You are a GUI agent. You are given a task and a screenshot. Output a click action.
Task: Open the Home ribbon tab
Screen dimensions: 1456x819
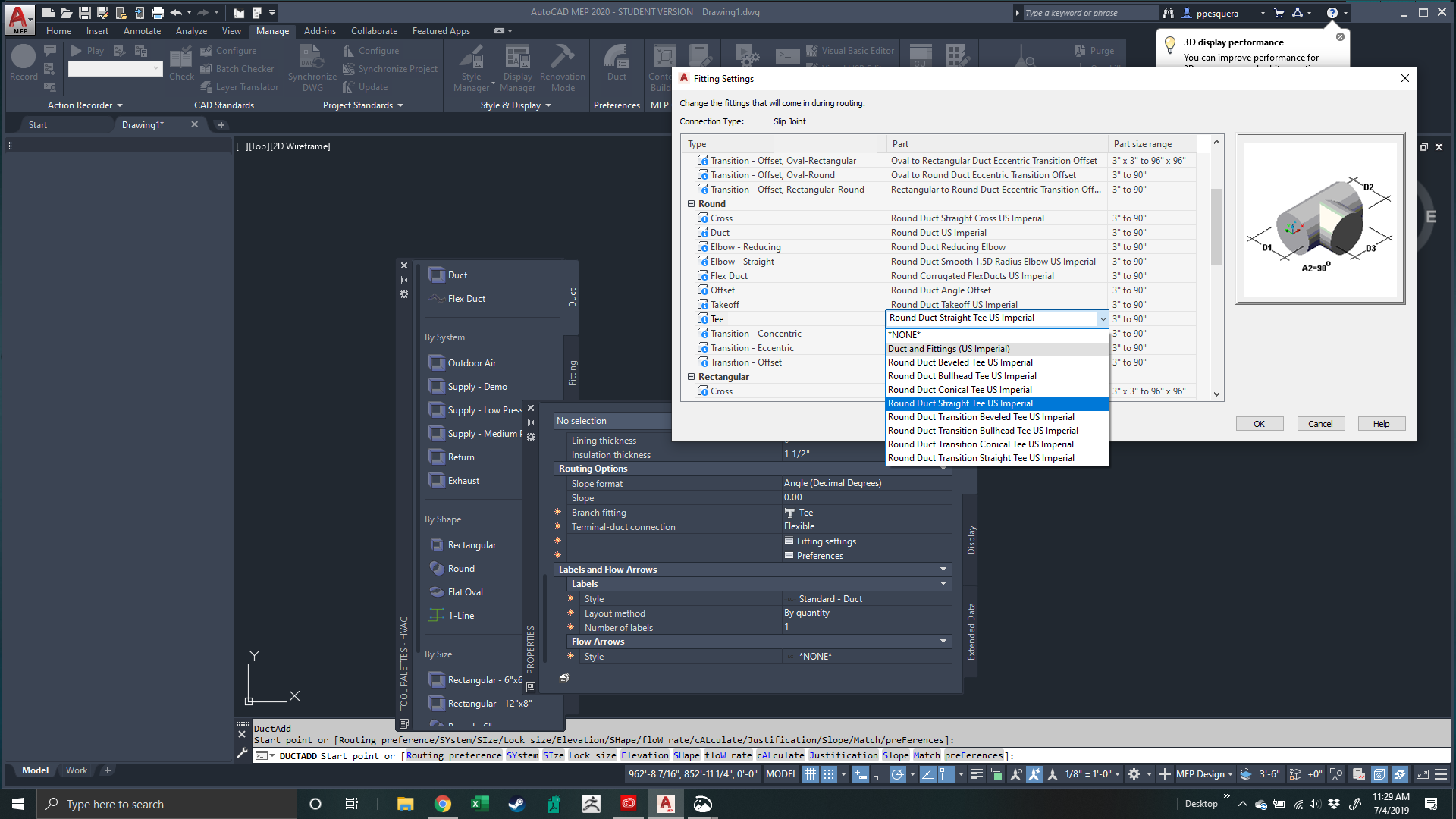(x=58, y=31)
